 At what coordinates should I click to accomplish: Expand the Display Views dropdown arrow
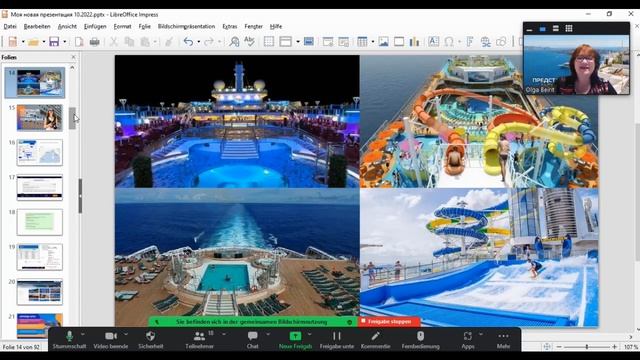click(298, 42)
